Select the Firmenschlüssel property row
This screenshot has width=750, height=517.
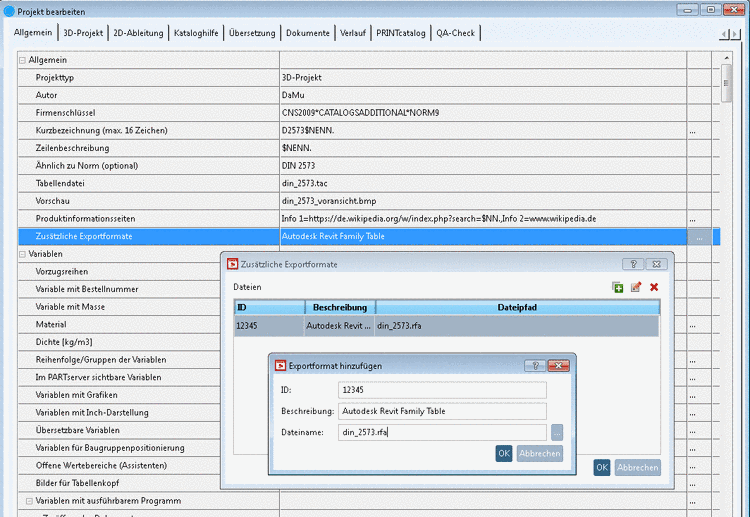[369, 113]
